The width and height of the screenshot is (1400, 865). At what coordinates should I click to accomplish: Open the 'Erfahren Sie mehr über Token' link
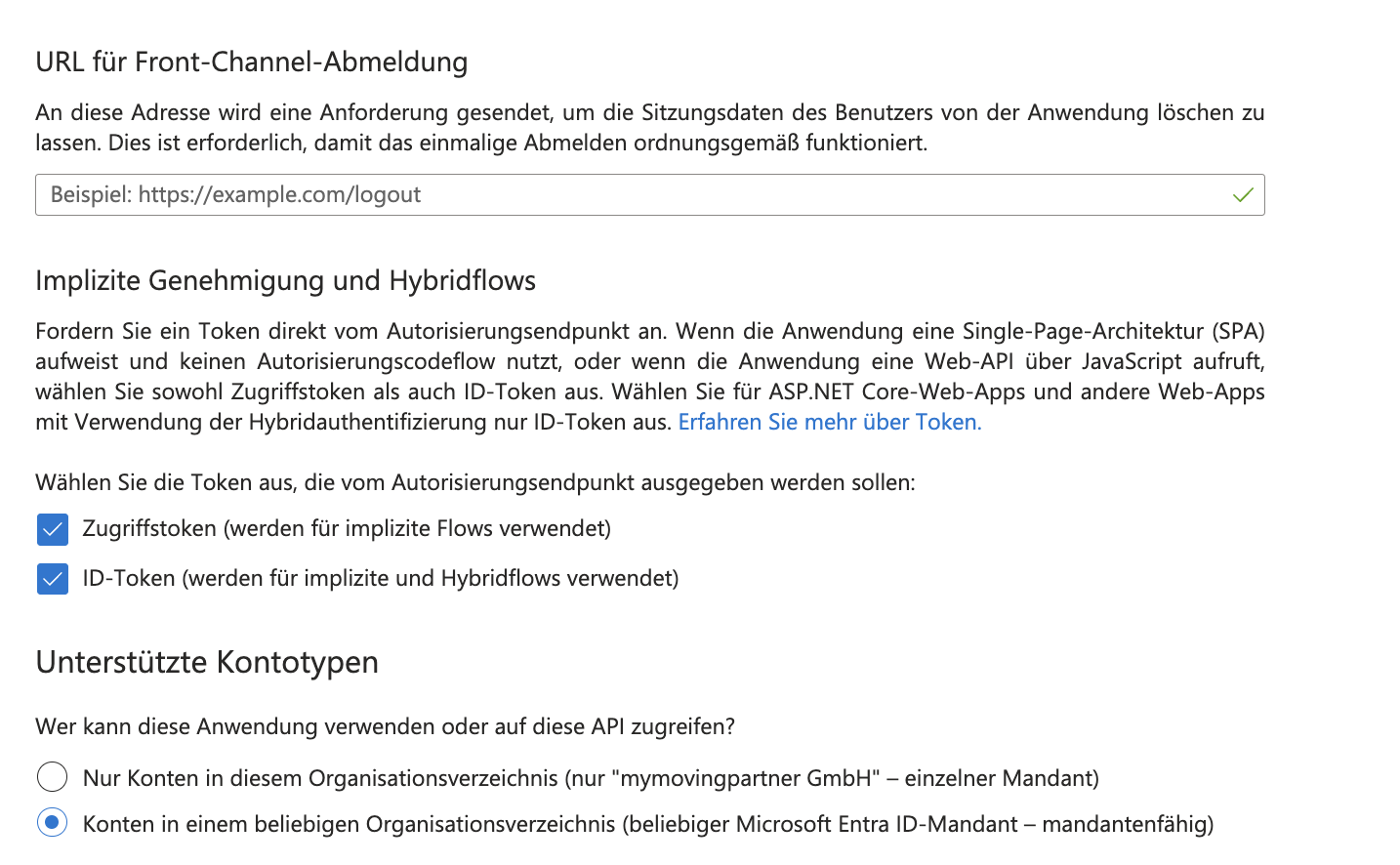point(830,422)
